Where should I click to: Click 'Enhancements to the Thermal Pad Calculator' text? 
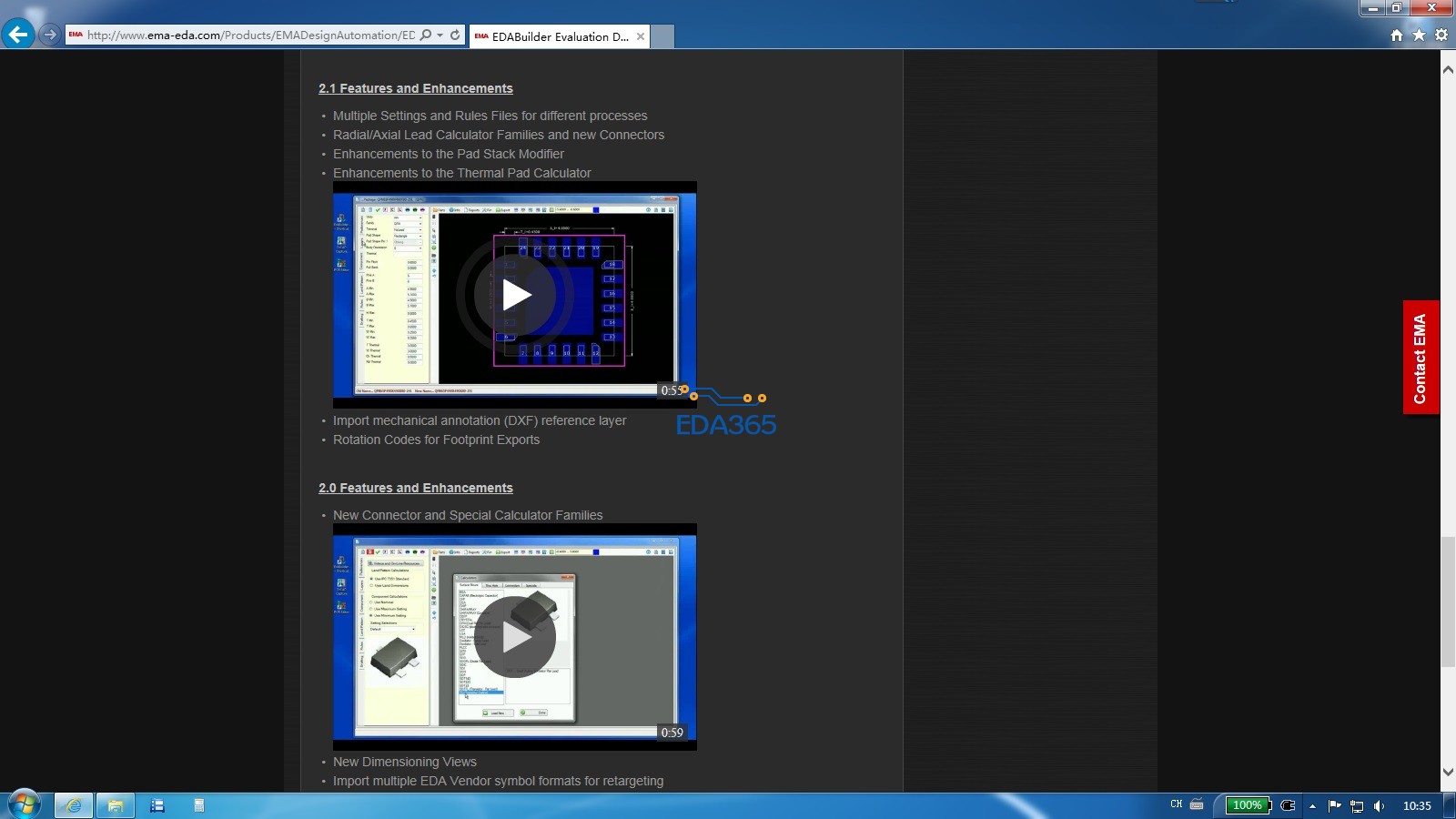[x=462, y=173]
